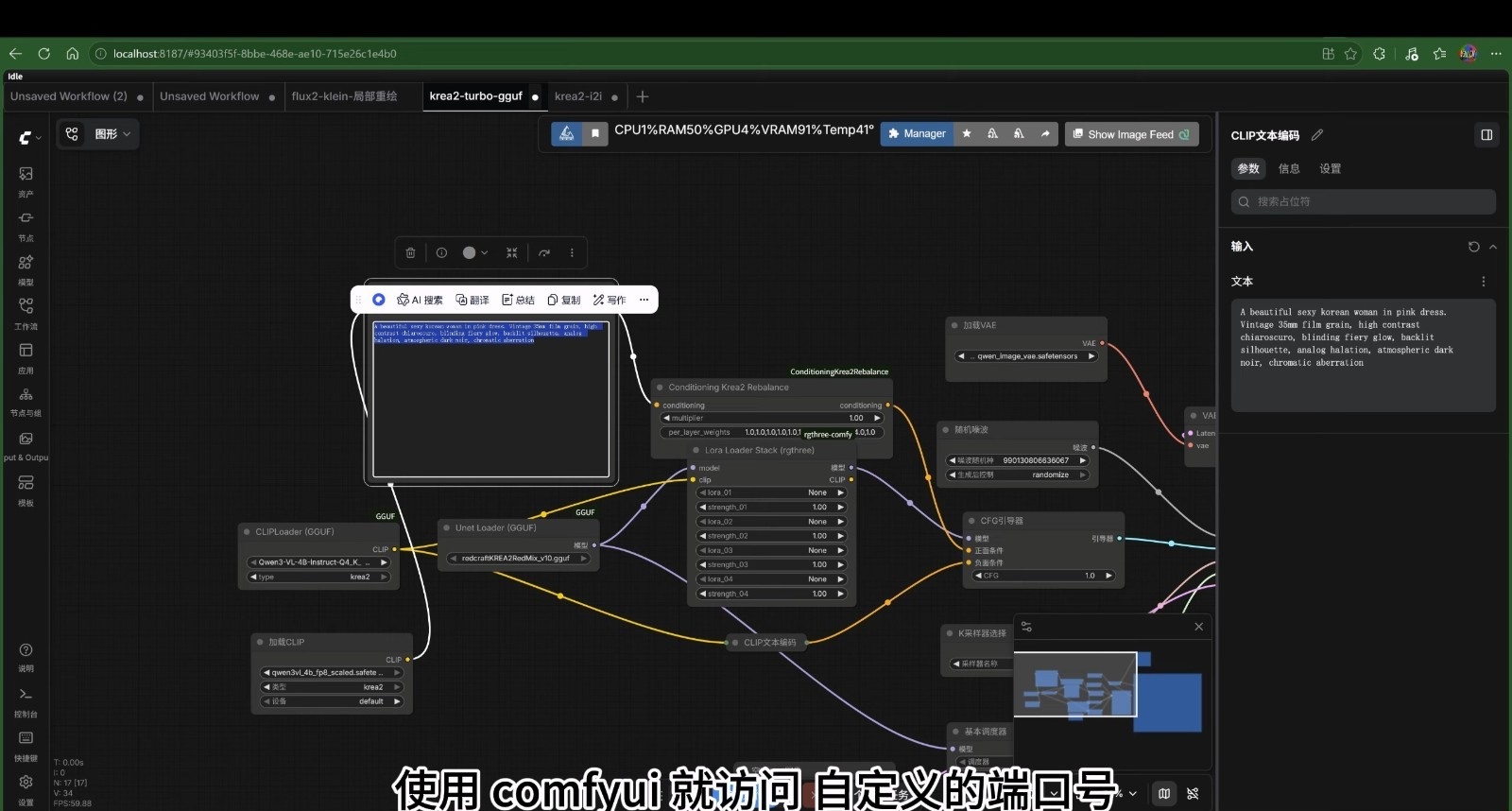Viewport: 1512px width, 811px height.
Task: Edit the CLIP文本编码 title pencil icon
Action: (1317, 135)
